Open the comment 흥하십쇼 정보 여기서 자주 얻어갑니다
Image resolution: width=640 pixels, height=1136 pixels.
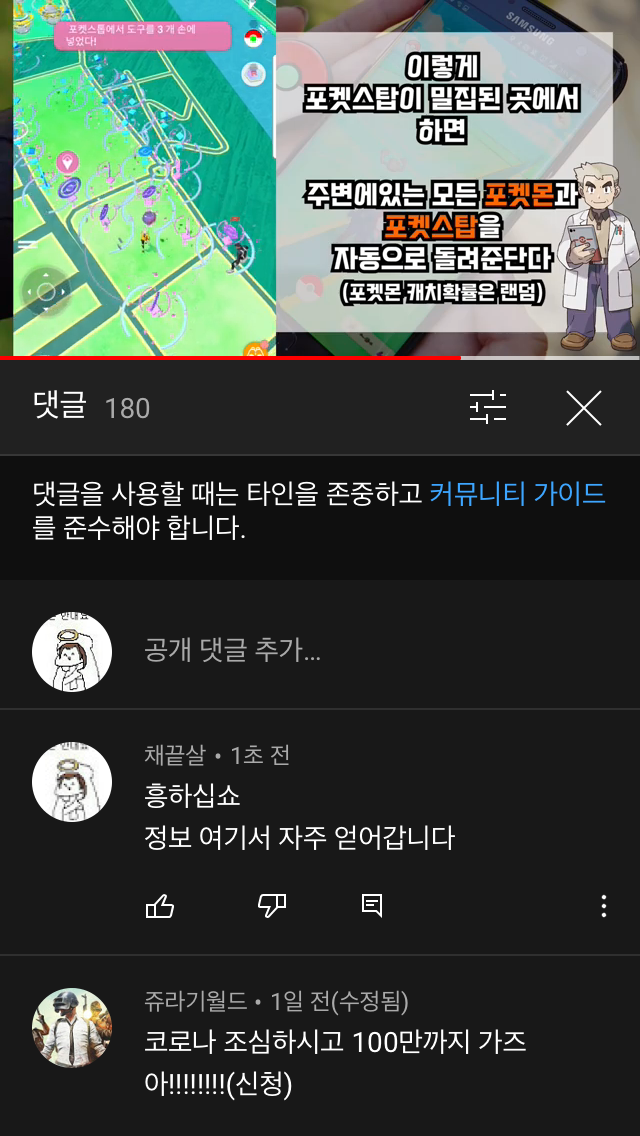299,817
